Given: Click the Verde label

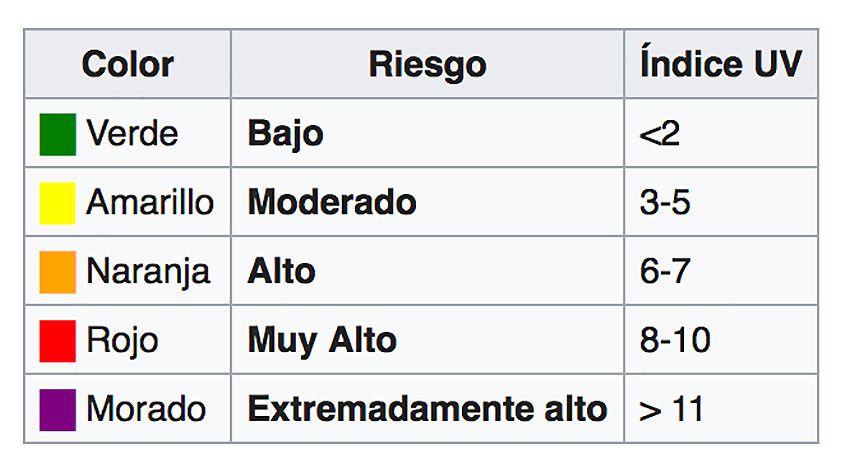Looking at the screenshot, I should [x=132, y=134].
